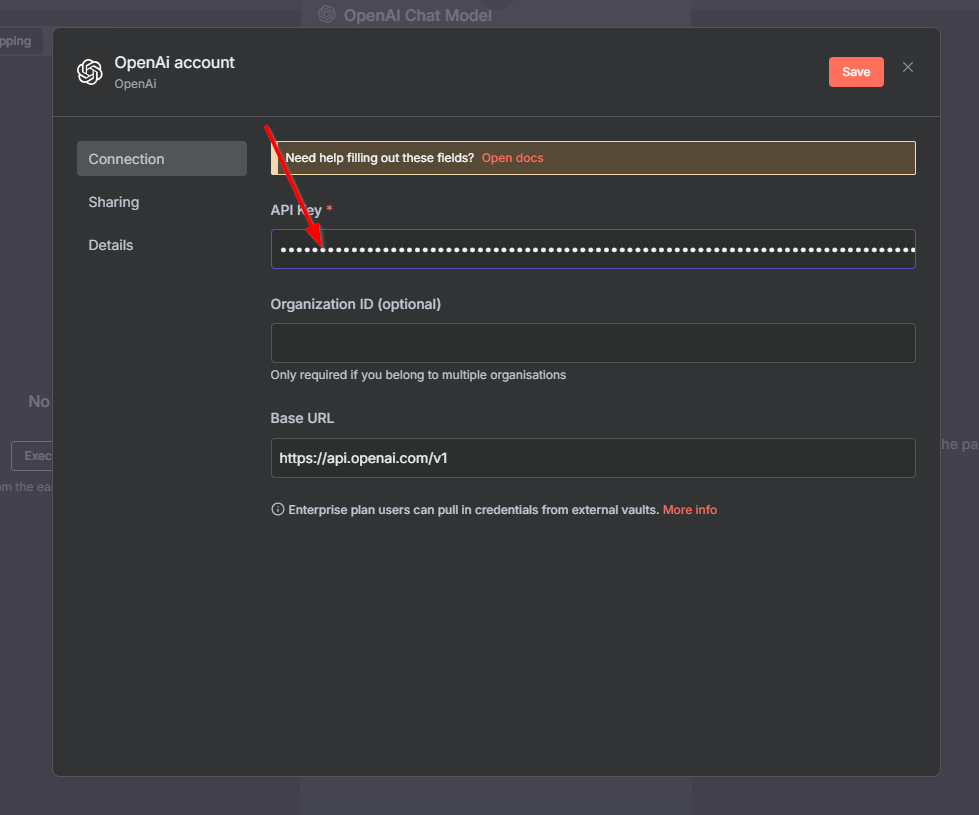This screenshot has height=815, width=979.
Task: Click the OpenAI logo icon in dialog header
Action: tap(90, 72)
